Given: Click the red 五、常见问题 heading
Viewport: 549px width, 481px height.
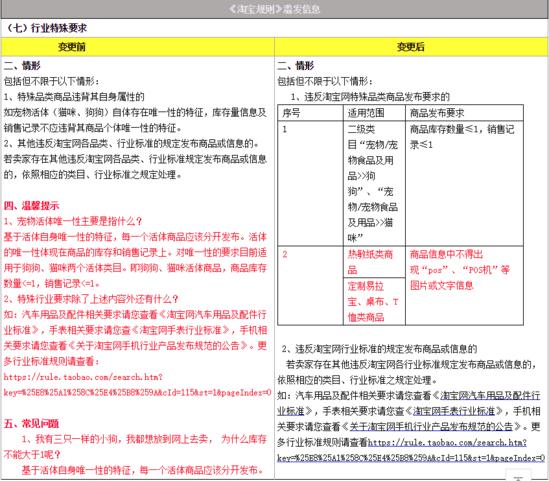Looking at the screenshot, I should pyautogui.click(x=32, y=424).
